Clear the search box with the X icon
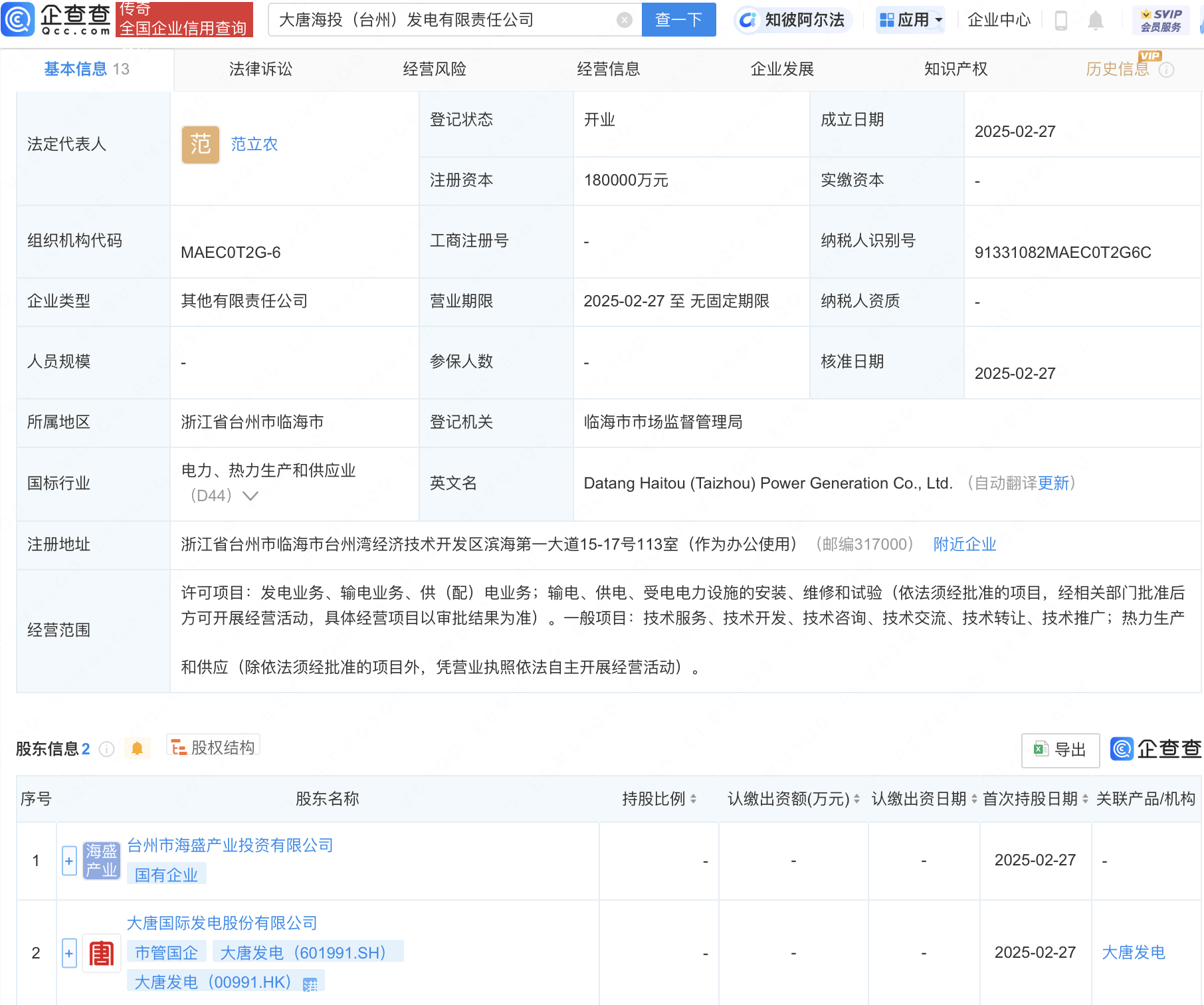Viewport: 1204px width, 1005px height. [x=624, y=20]
